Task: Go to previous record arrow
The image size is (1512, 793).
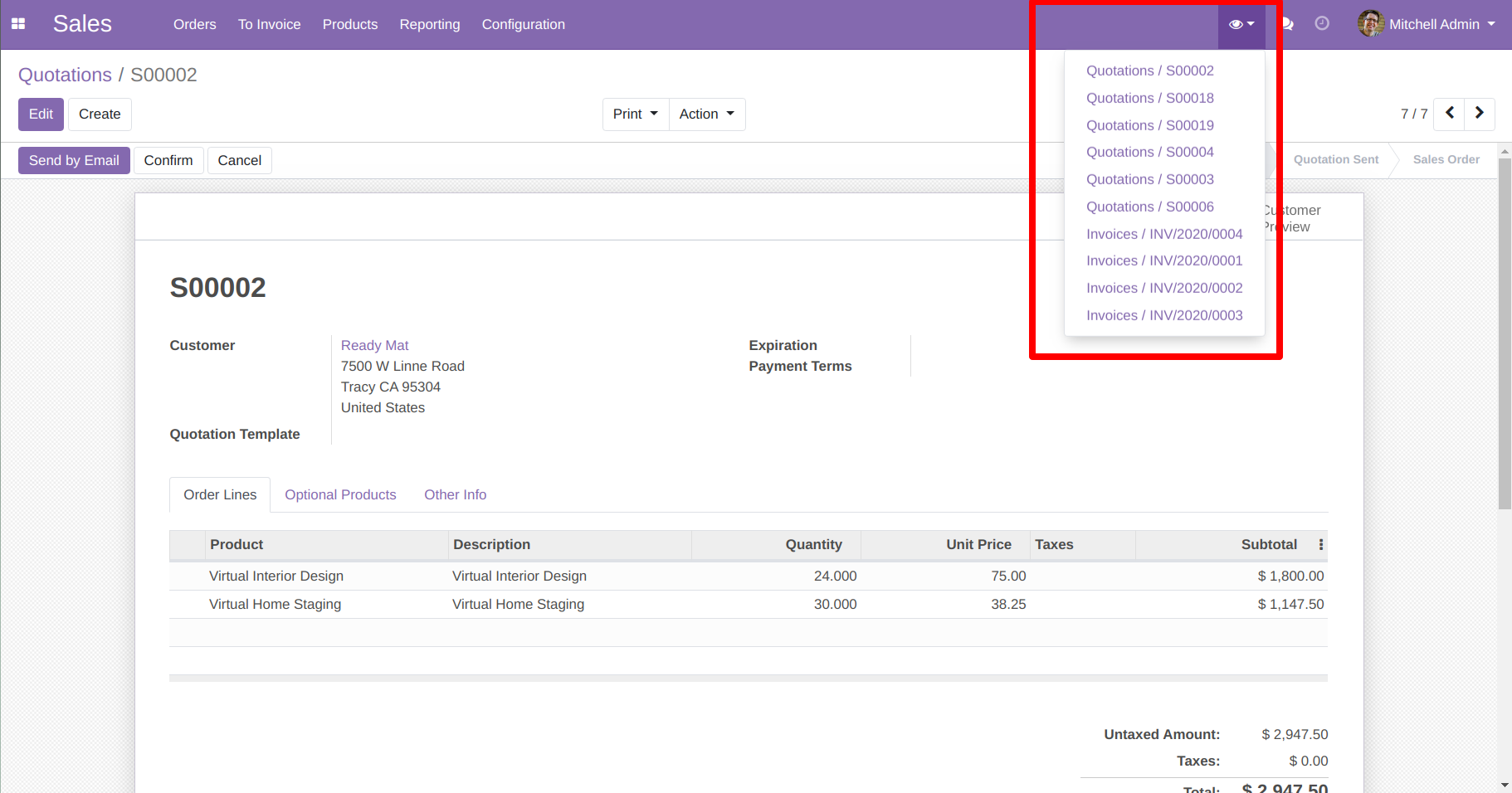Action: click(x=1449, y=114)
